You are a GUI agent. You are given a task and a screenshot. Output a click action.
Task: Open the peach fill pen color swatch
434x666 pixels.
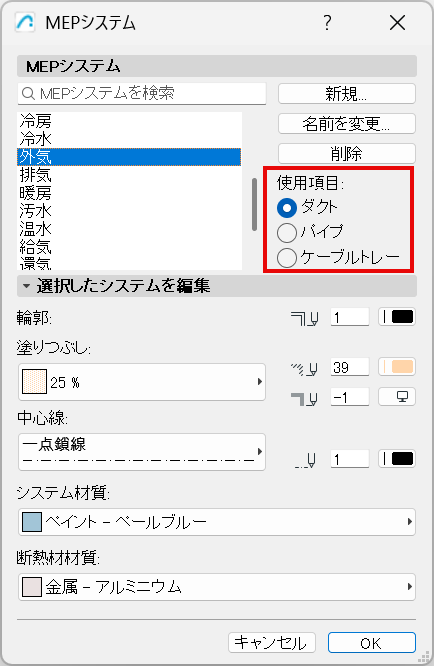pos(397,367)
